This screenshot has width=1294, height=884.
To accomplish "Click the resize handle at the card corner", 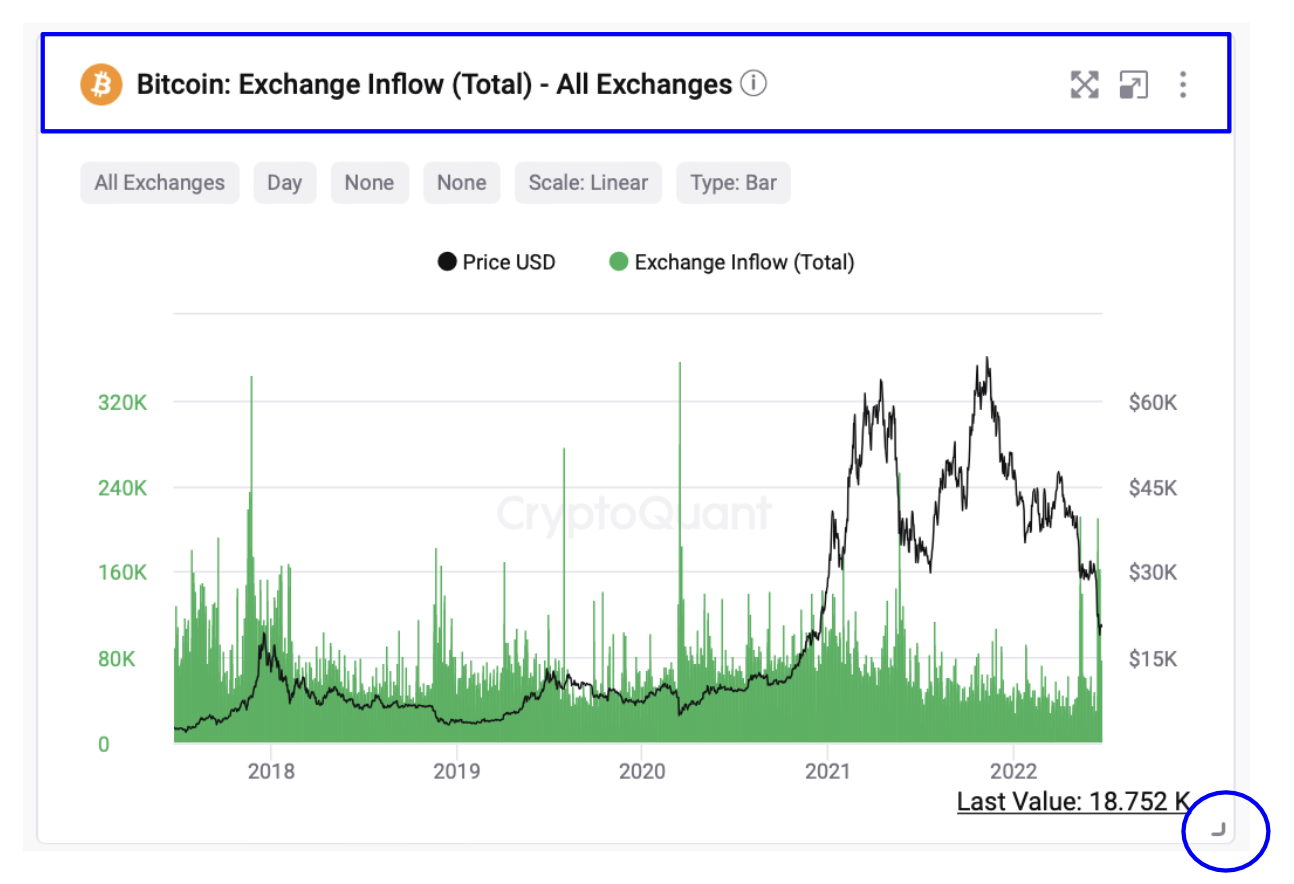I will click(x=1218, y=828).
